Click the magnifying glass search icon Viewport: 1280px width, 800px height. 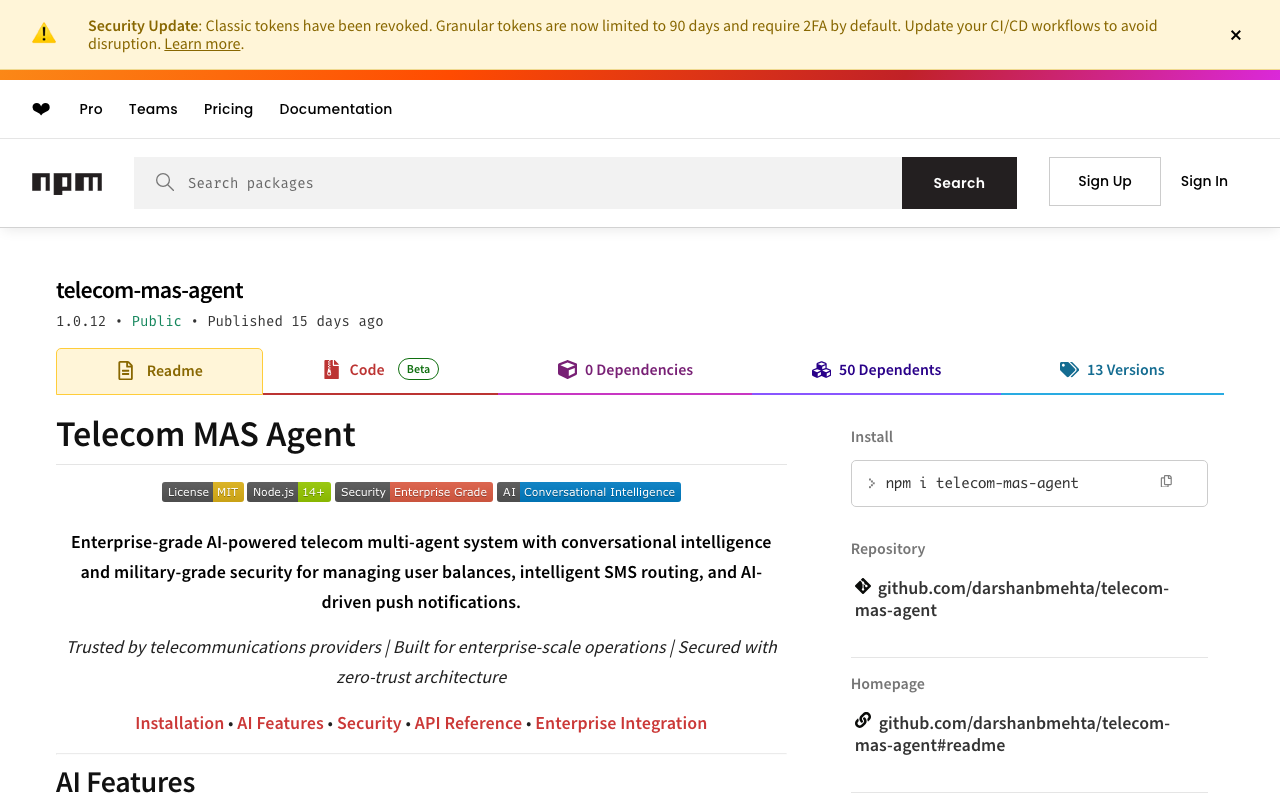click(165, 182)
